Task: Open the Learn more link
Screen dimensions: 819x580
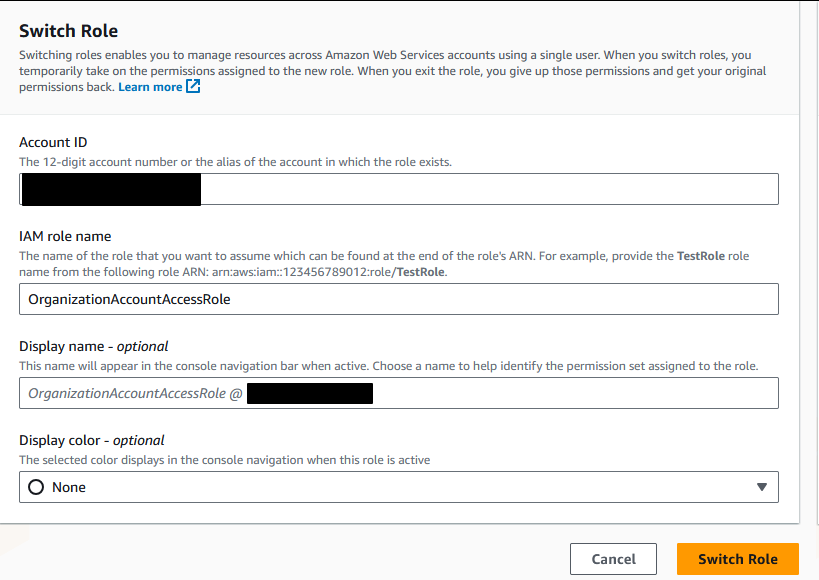Action: coord(150,87)
